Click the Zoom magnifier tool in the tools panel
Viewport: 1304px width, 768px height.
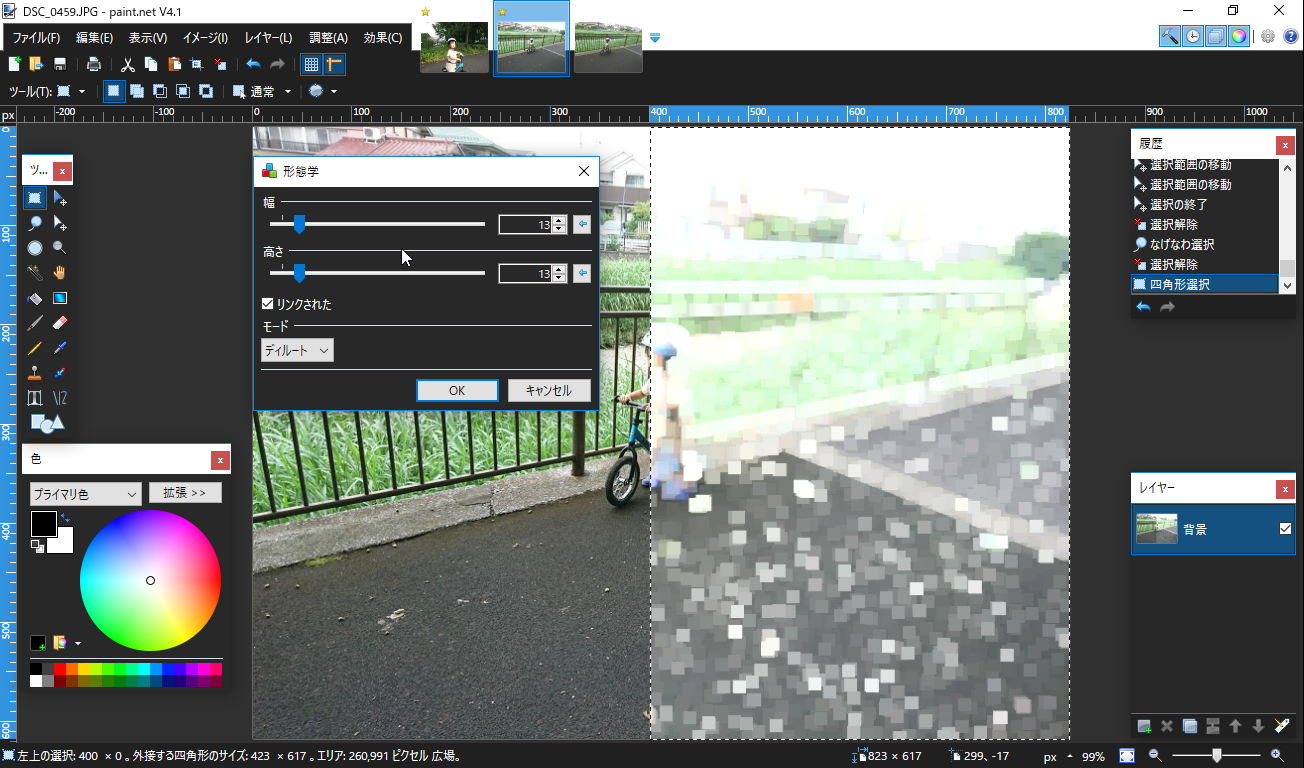(60, 247)
